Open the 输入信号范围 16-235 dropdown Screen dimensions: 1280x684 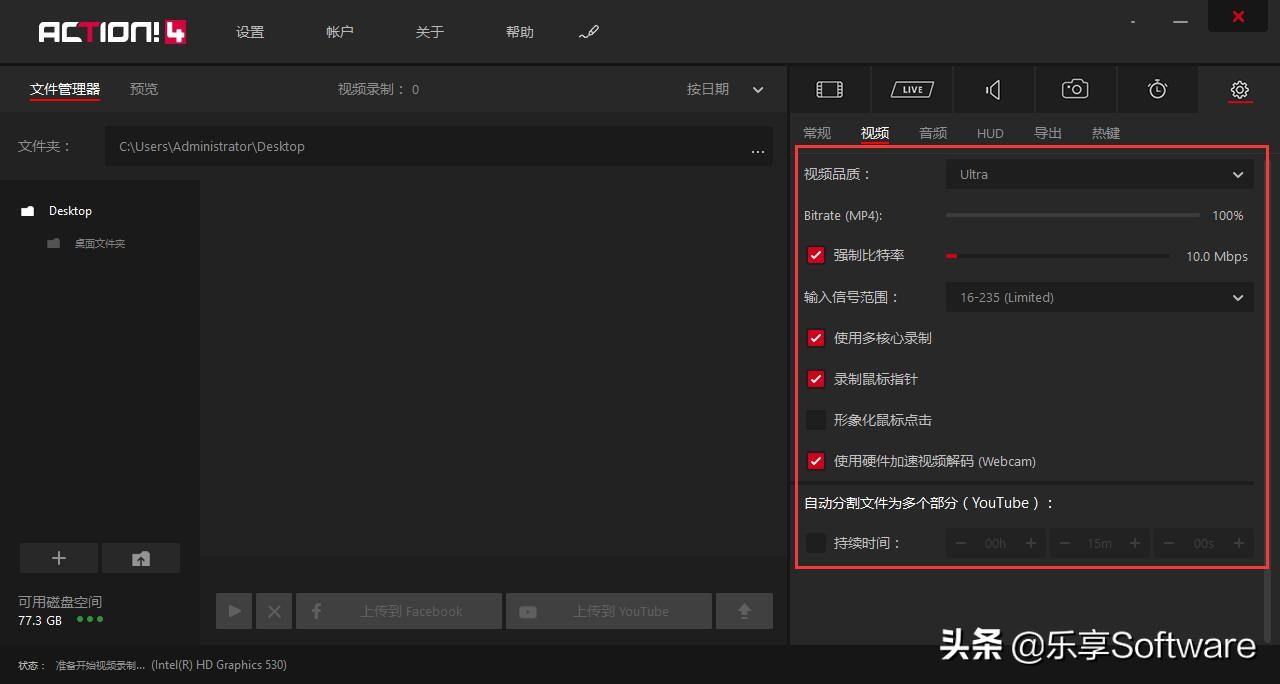[1099, 297]
